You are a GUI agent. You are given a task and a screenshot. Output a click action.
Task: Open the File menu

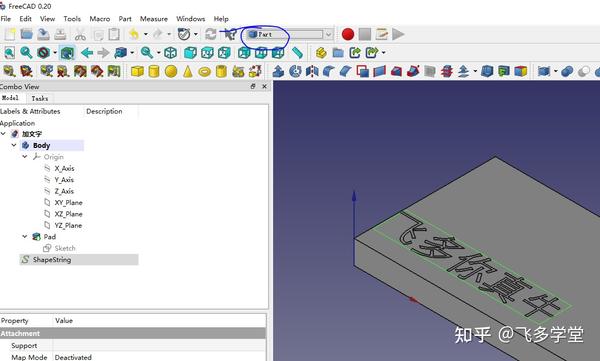click(6, 19)
